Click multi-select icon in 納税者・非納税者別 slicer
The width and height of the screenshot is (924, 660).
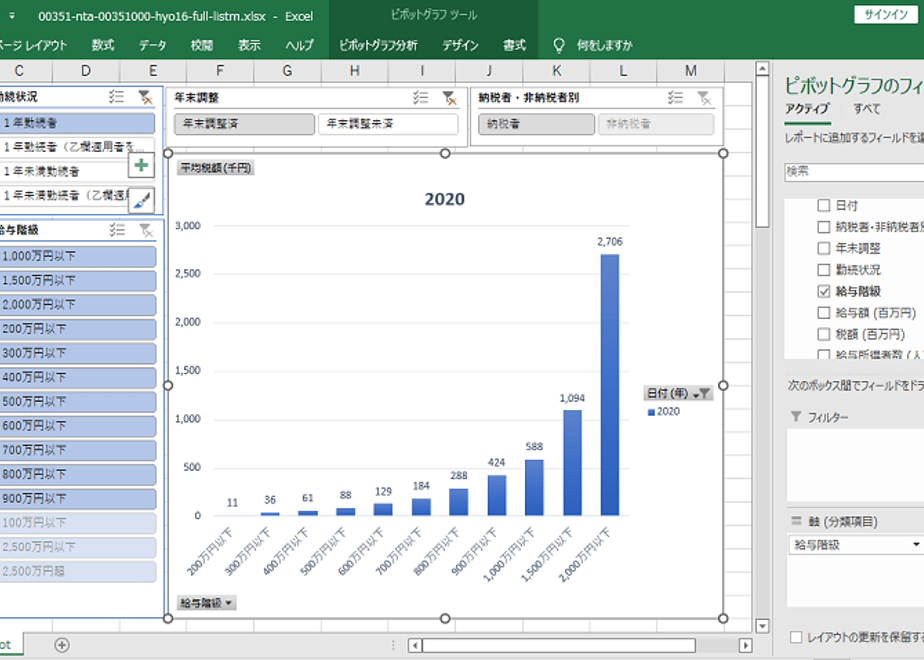pos(675,98)
